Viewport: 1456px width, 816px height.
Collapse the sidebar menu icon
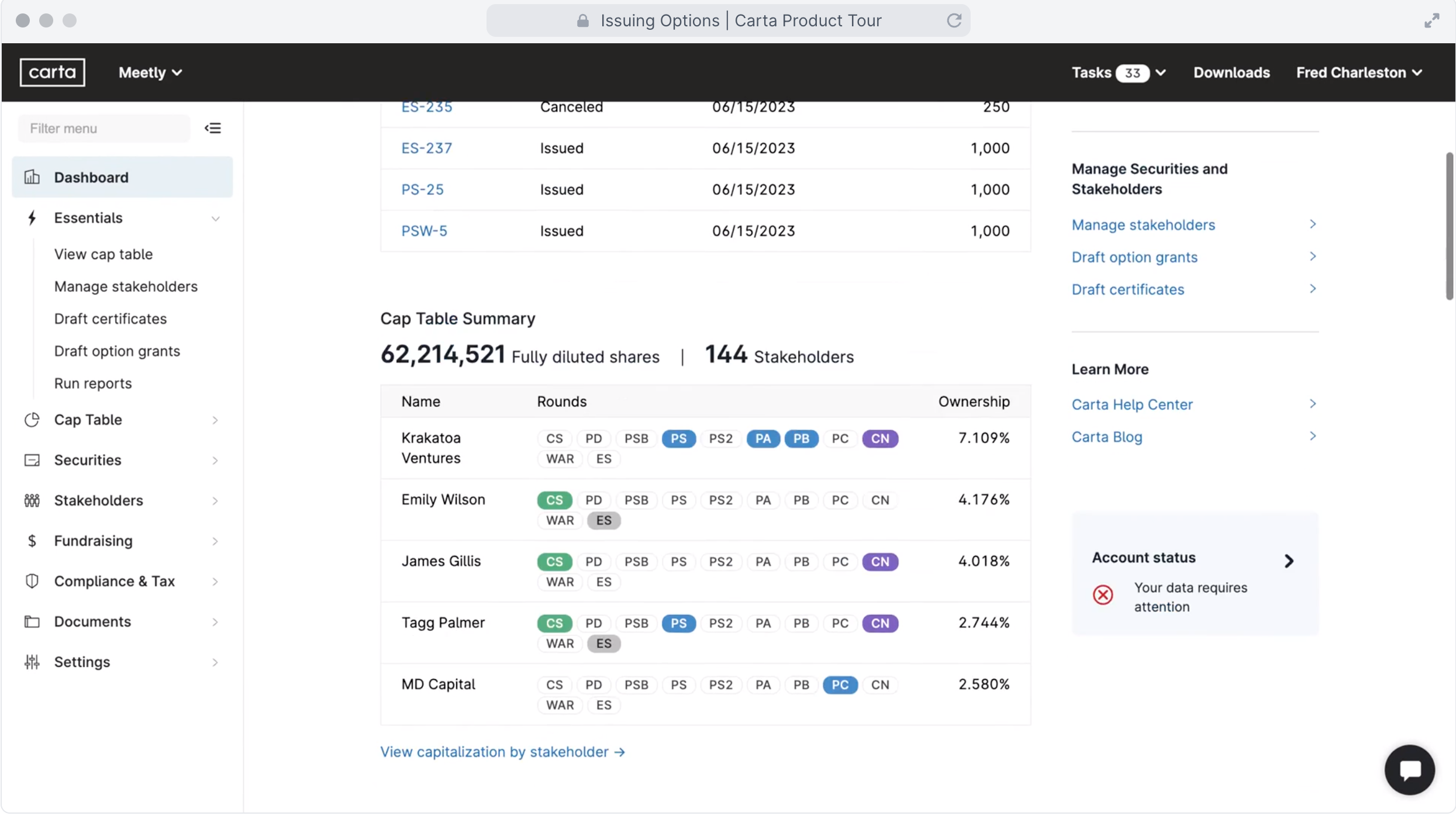[x=213, y=128]
